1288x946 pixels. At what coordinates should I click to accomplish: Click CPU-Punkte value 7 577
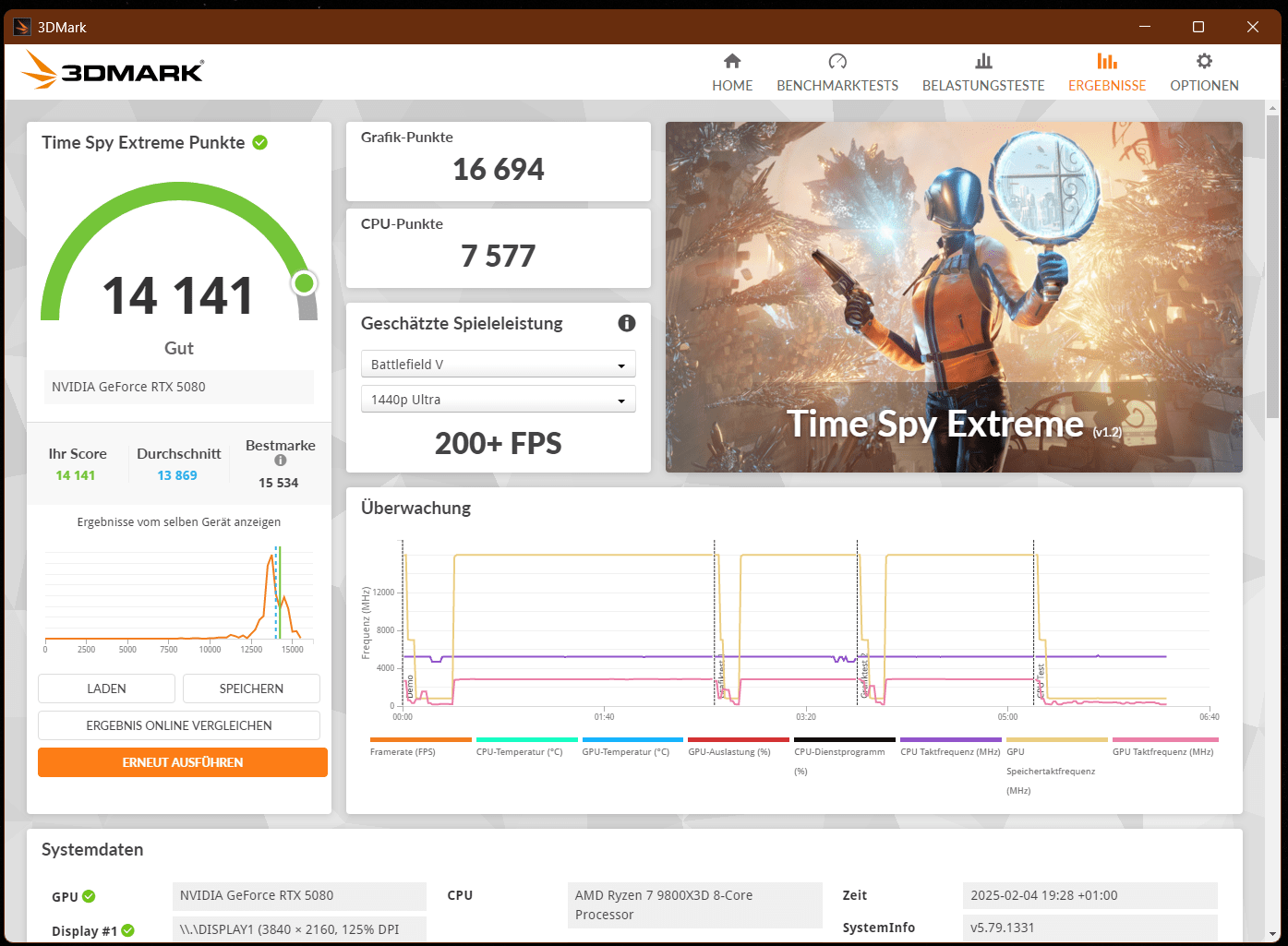tap(499, 256)
